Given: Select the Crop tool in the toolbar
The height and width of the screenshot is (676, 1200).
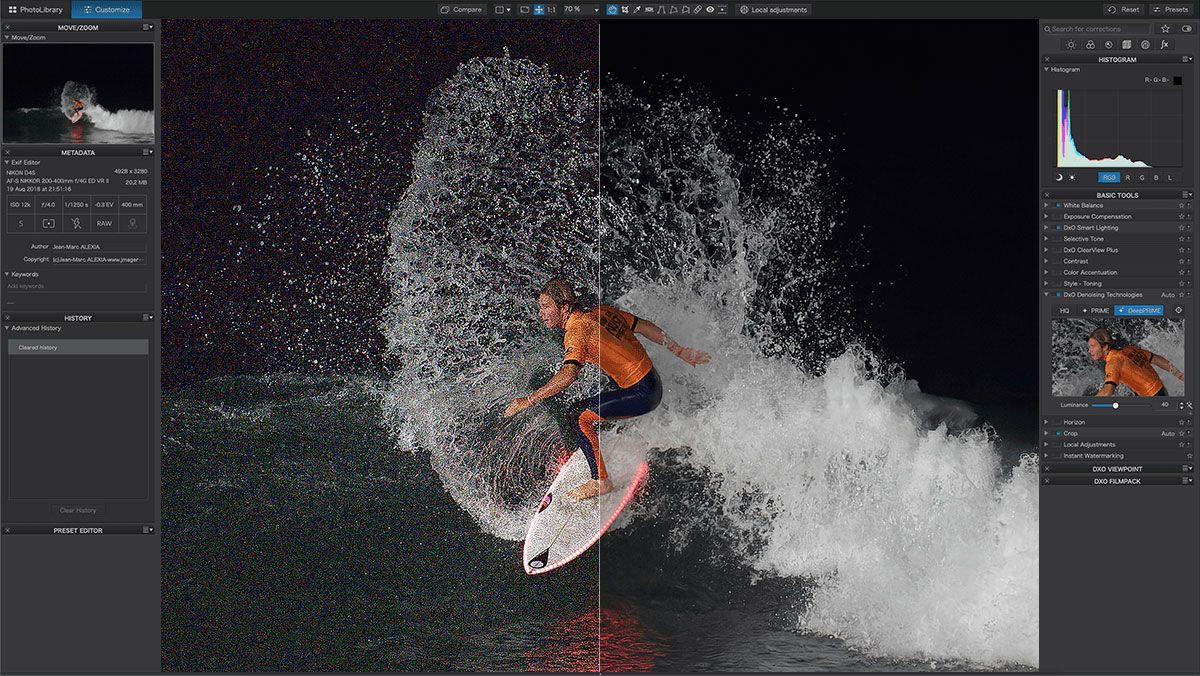Looking at the screenshot, I should pos(624,10).
